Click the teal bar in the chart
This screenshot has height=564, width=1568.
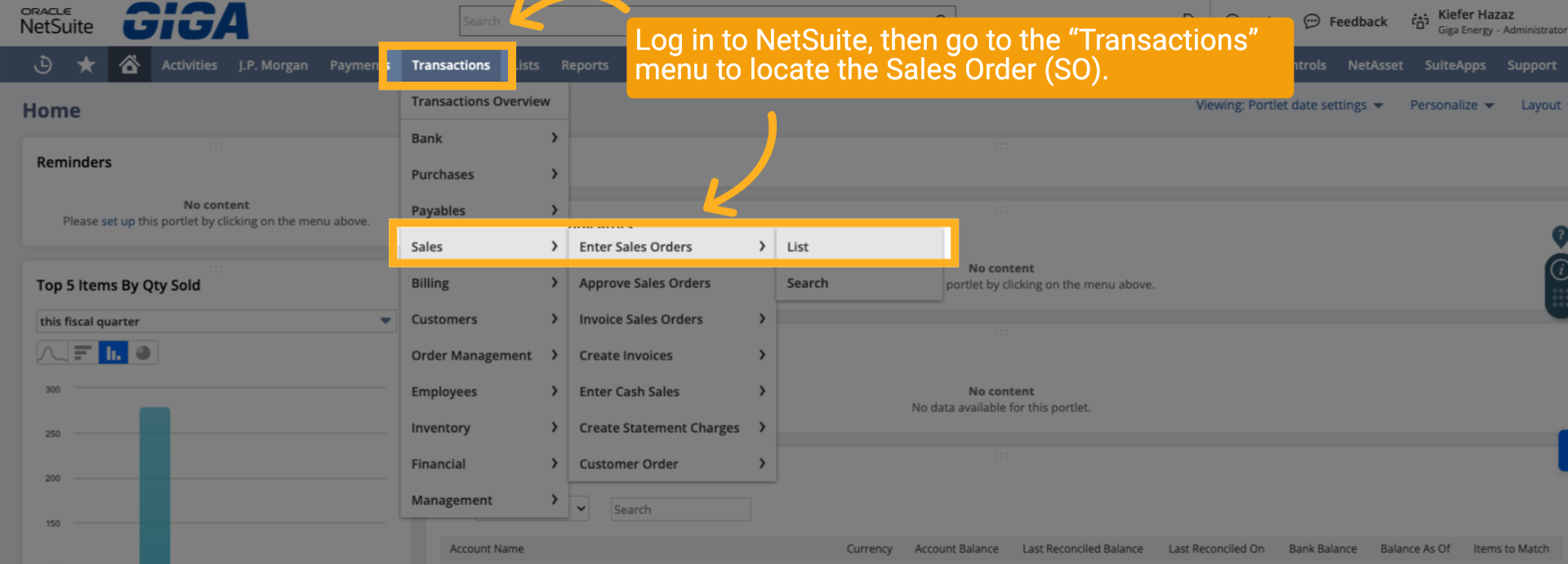pos(154,486)
